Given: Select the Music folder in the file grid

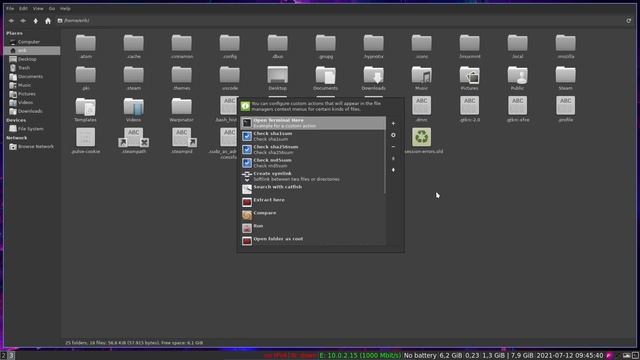Looking at the screenshot, I should pos(422,75).
